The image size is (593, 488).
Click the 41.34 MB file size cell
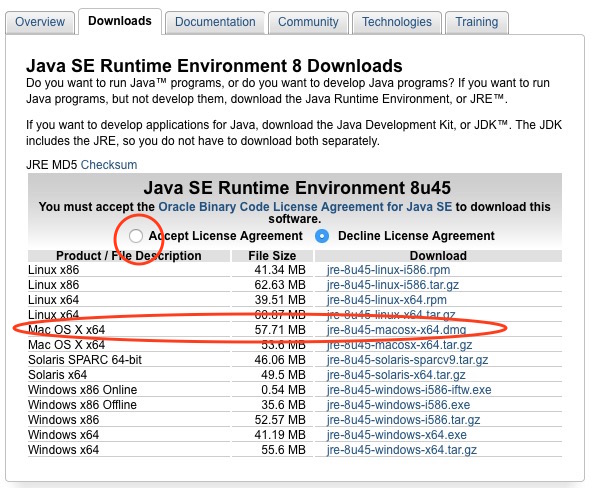(280, 270)
